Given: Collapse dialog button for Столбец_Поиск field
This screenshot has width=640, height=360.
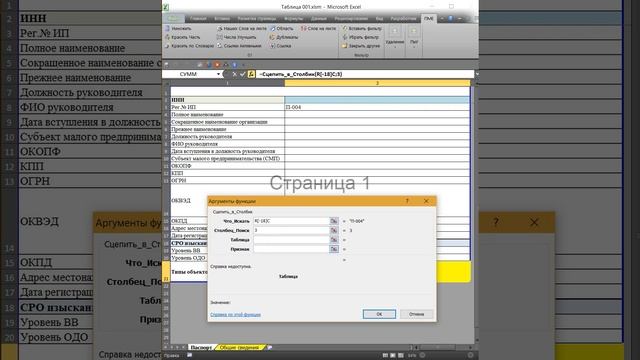Looking at the screenshot, I should (x=334, y=230).
